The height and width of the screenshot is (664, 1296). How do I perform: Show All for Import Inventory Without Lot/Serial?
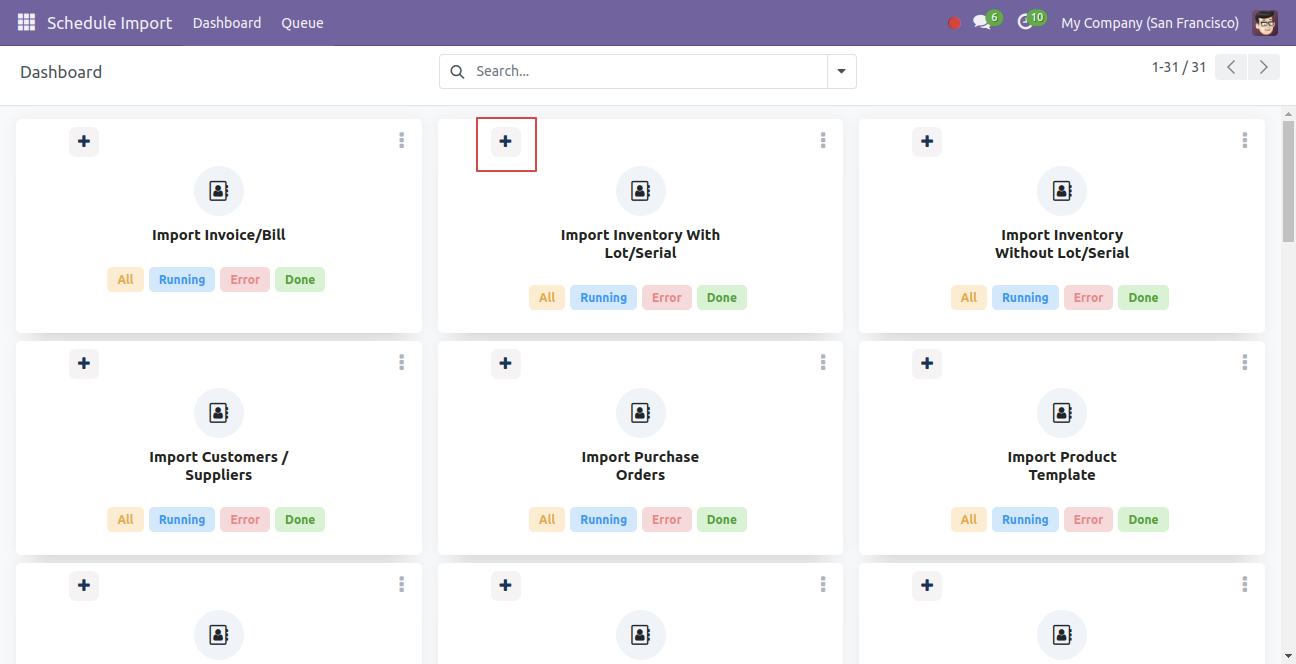point(969,298)
